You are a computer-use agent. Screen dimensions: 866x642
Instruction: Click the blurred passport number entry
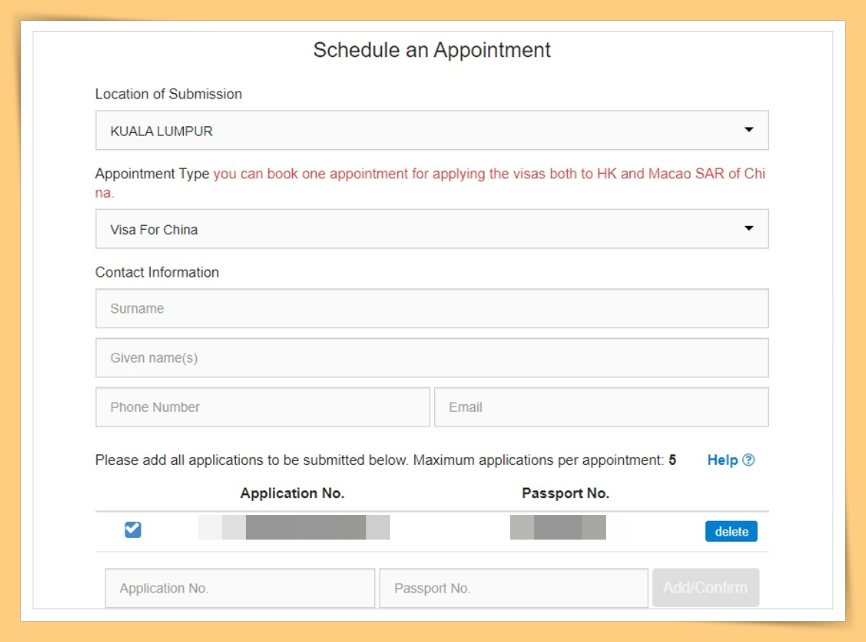point(558,528)
